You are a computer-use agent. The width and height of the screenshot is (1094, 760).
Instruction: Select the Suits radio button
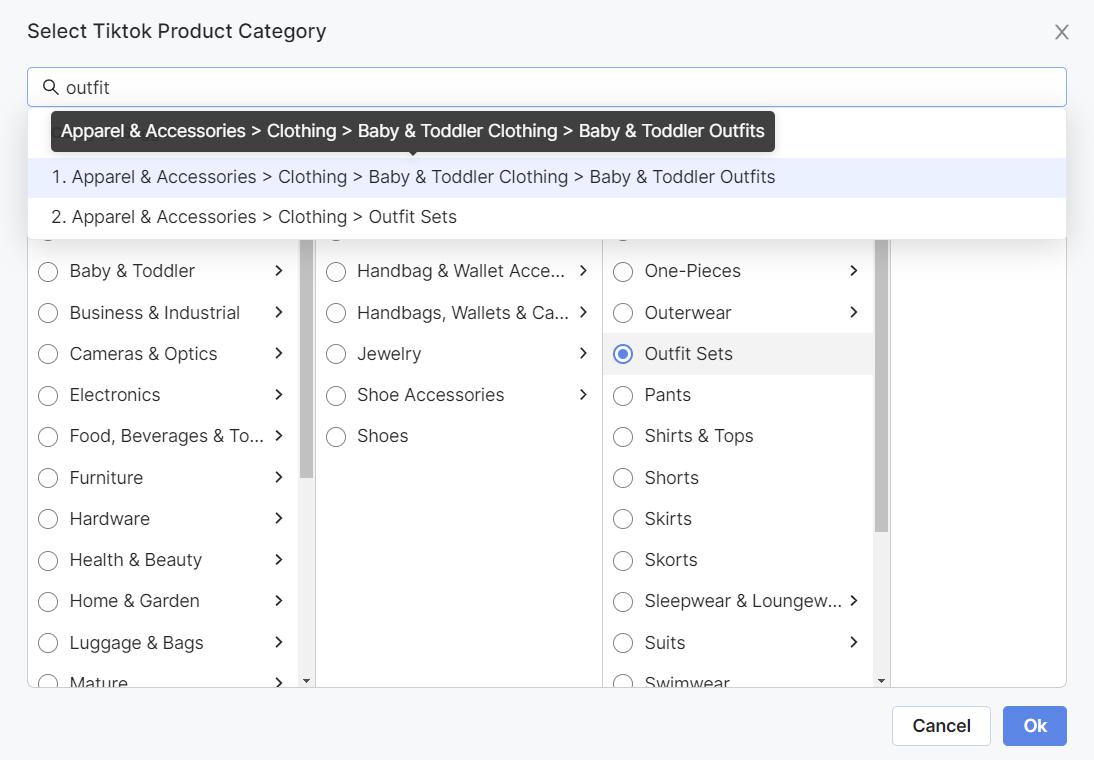click(623, 643)
